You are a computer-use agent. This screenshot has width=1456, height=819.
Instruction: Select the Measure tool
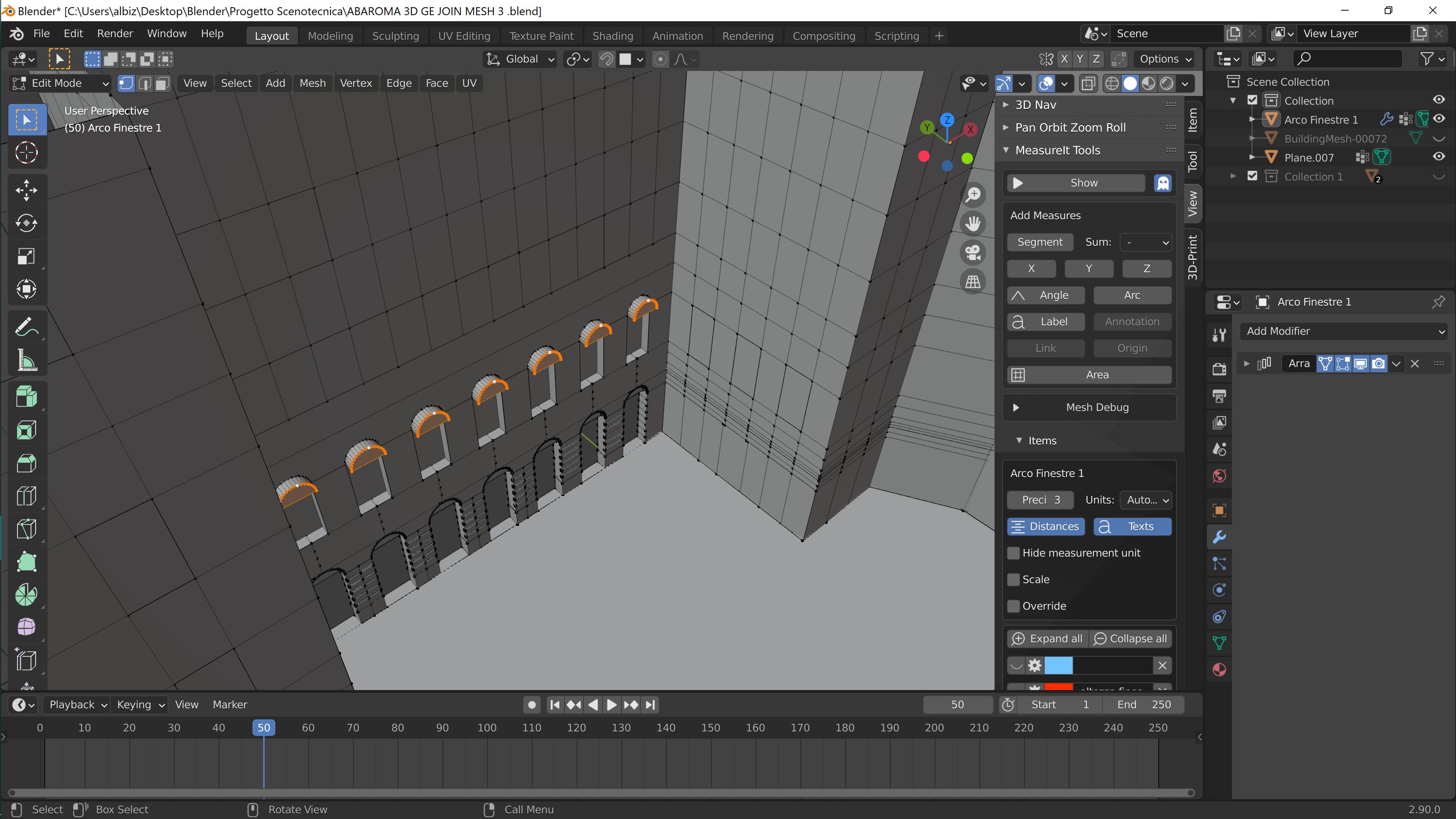(x=26, y=359)
